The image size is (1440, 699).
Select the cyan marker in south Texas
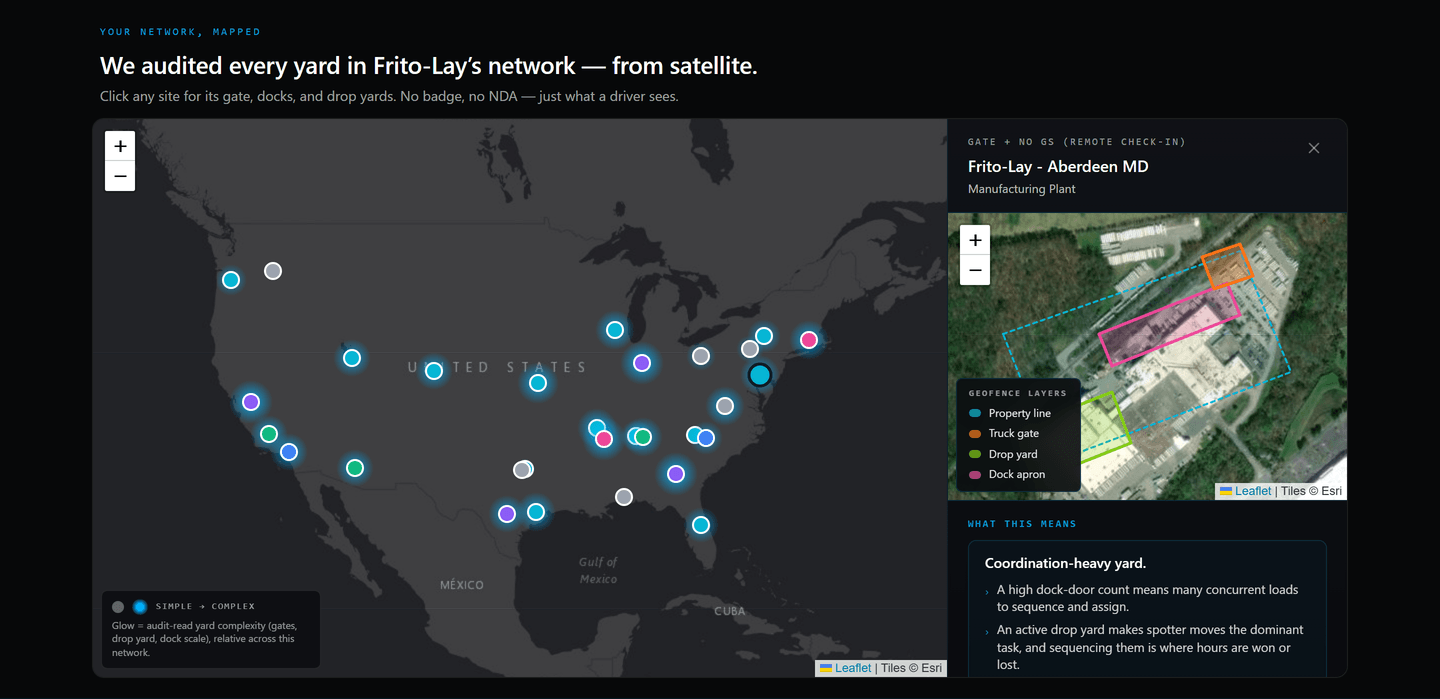[536, 512]
